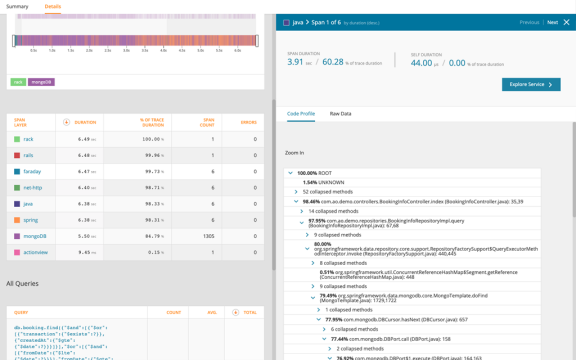
Task: Sort queries by Total arrow icon
Action: [x=235, y=313]
